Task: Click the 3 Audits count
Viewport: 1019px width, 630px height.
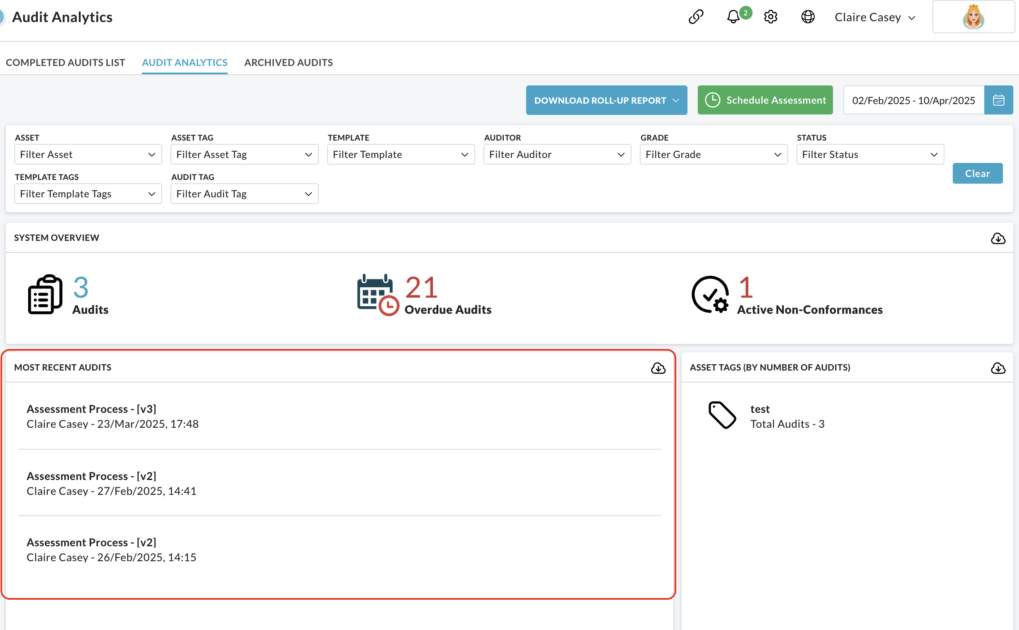Action: [x=81, y=287]
